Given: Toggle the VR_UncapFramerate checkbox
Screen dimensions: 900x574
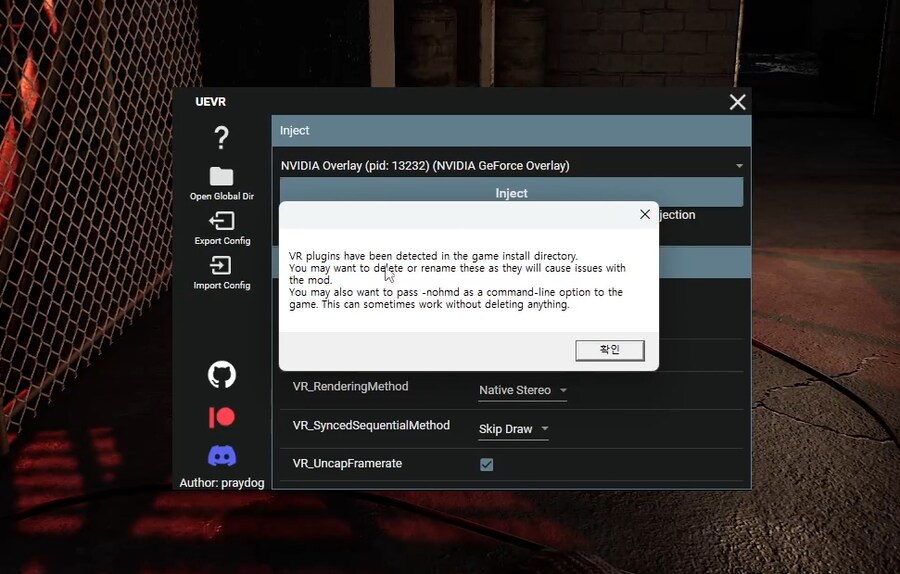Looking at the screenshot, I should point(486,464).
